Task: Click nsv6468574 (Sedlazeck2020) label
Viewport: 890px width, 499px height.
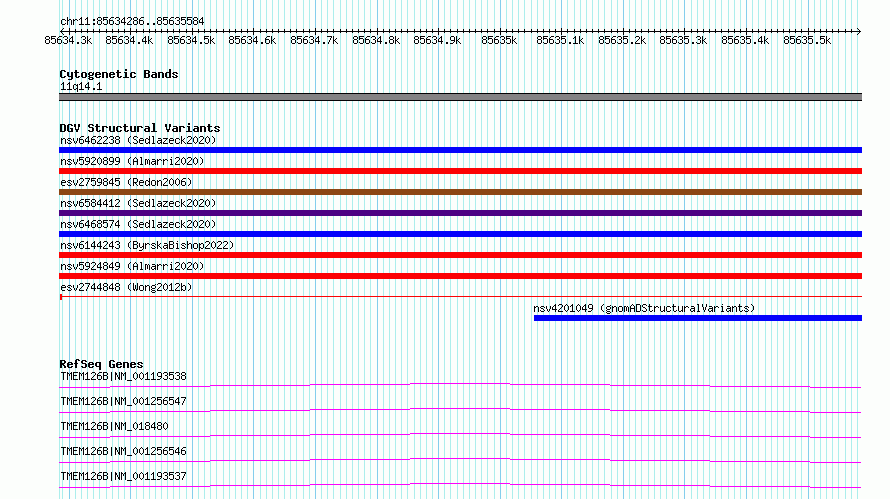Action: pyautogui.click(x=138, y=224)
